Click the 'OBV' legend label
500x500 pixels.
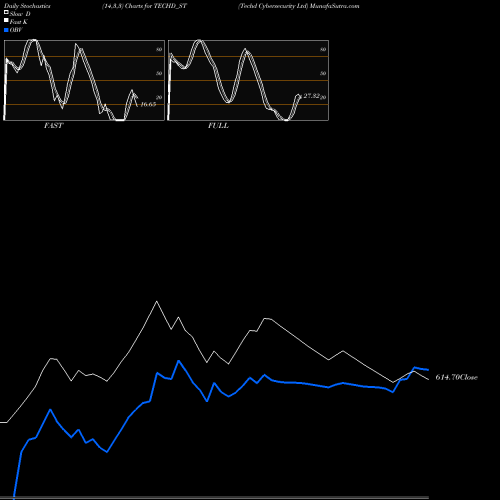point(16,30)
